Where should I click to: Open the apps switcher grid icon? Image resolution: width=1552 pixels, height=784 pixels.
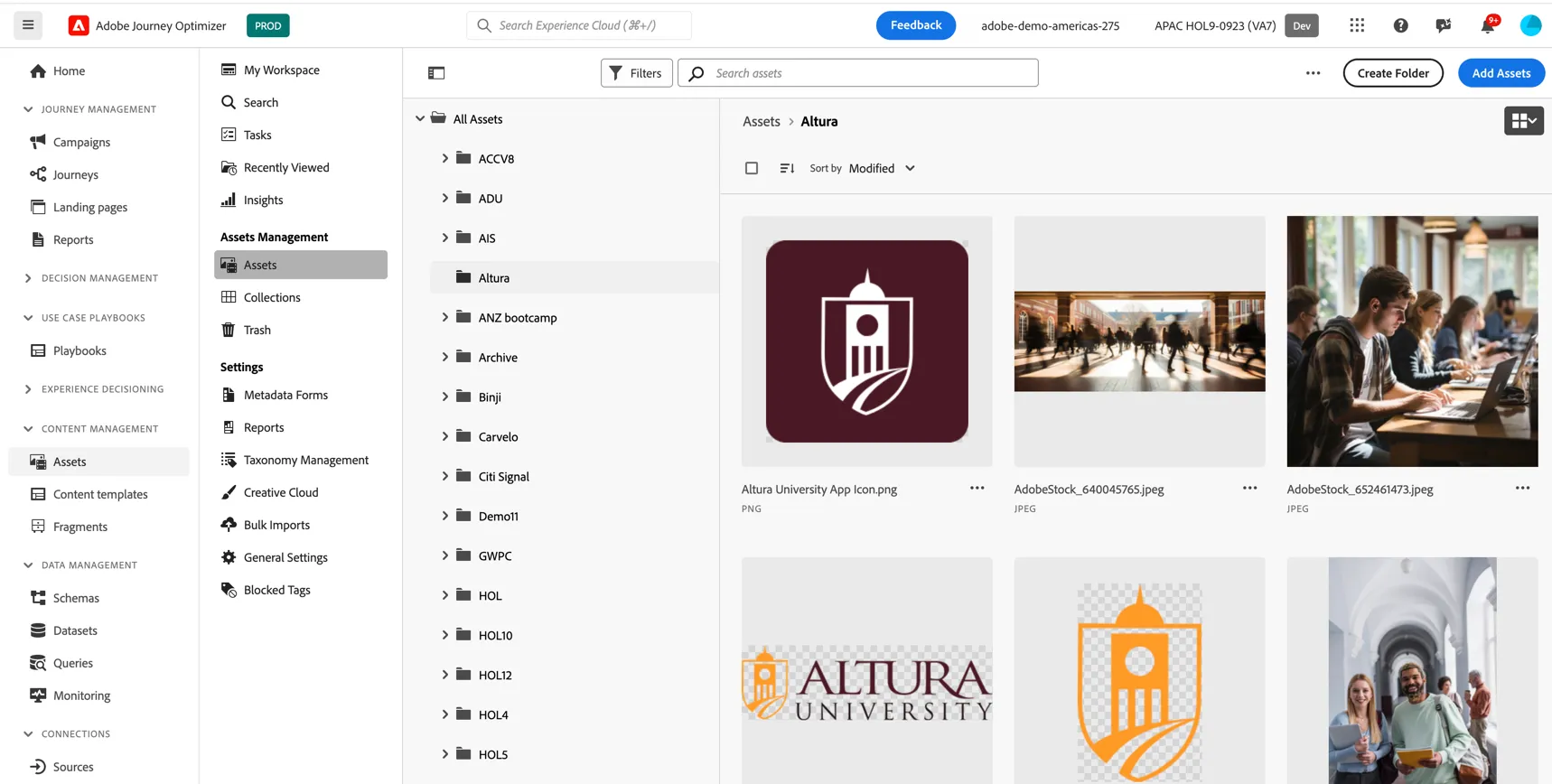point(1357,25)
